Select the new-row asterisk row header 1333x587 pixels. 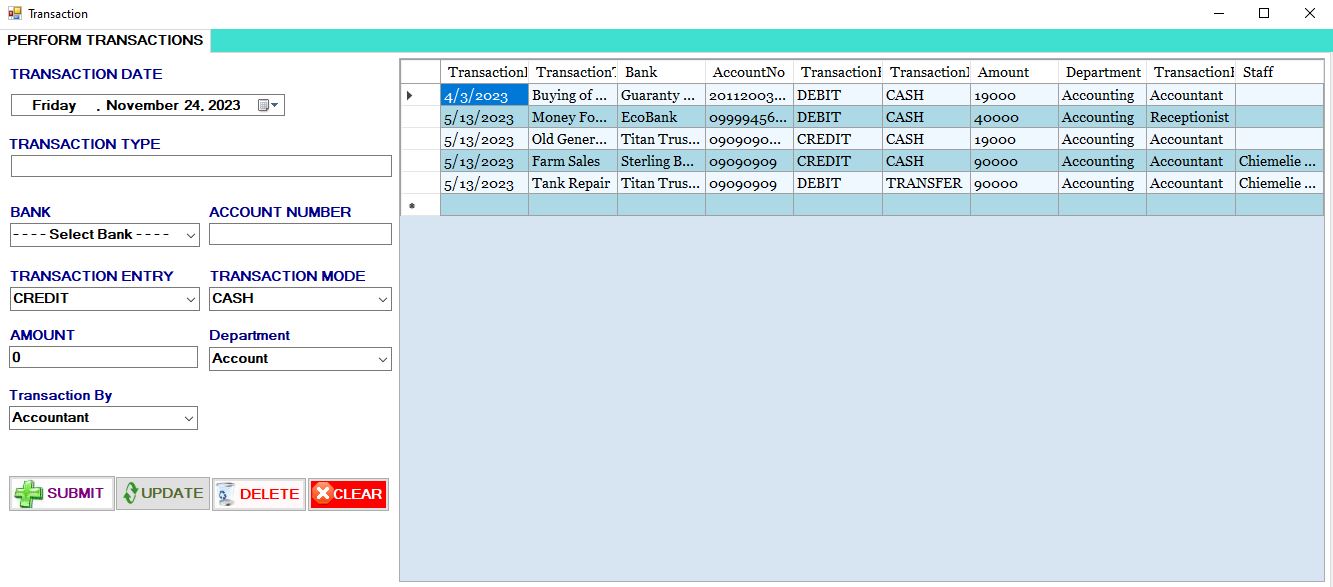(x=420, y=205)
